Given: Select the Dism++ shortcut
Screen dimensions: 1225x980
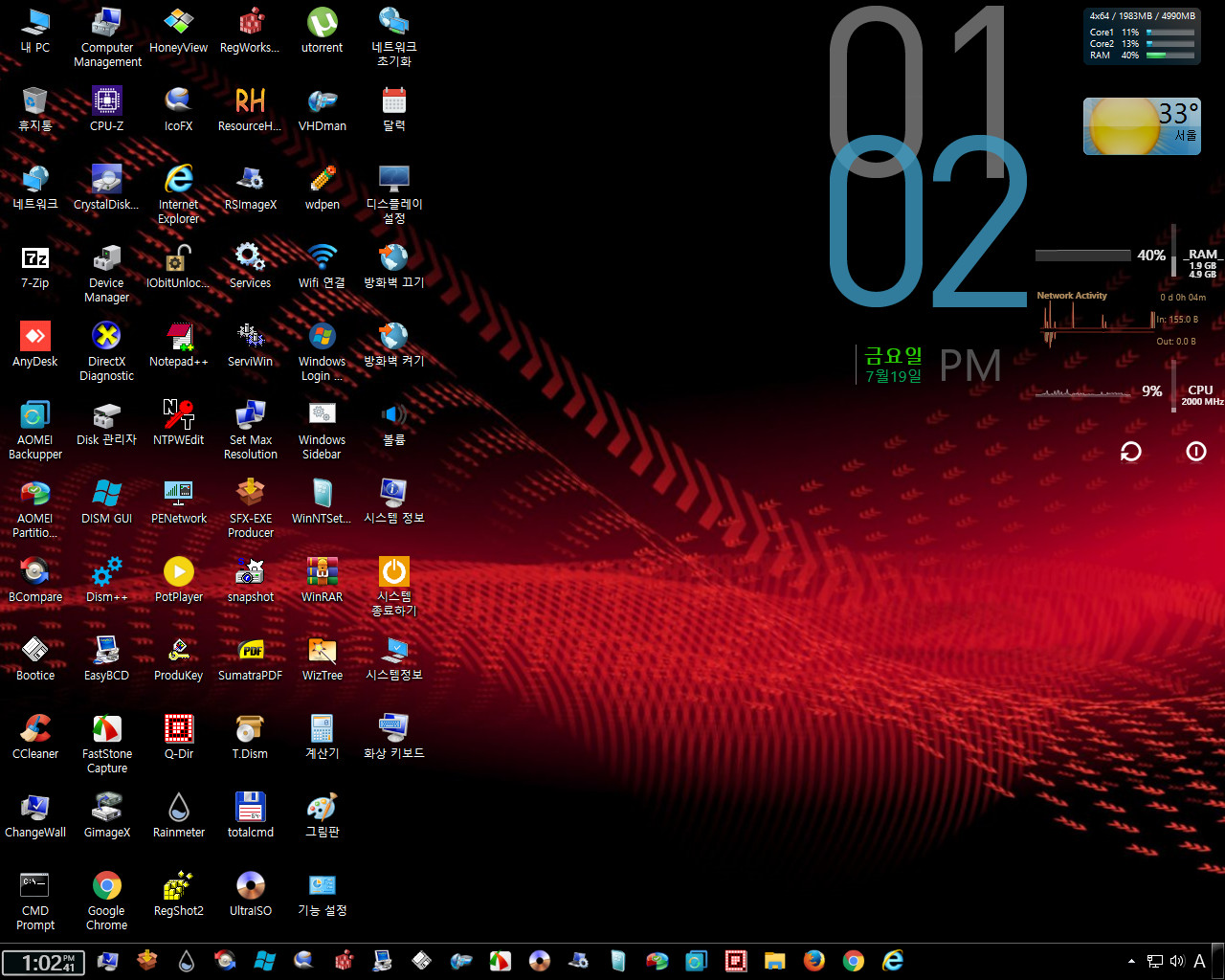Looking at the screenshot, I should (x=106, y=580).
